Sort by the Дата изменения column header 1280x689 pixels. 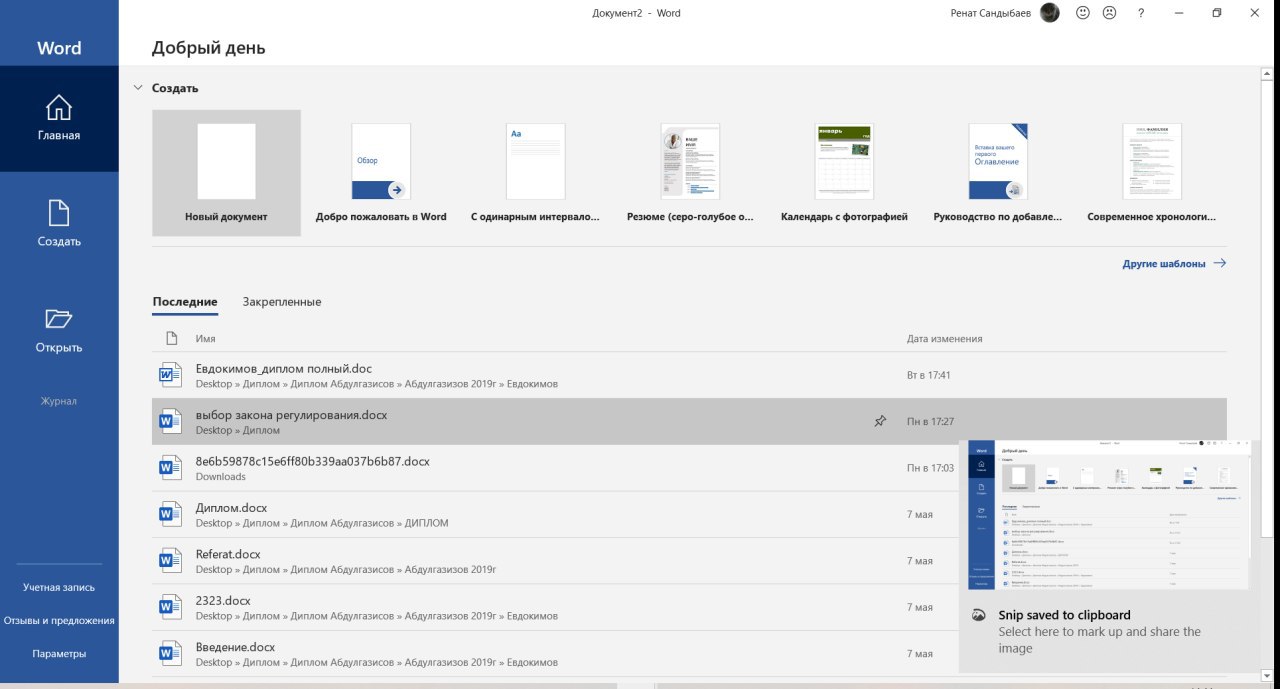(x=944, y=339)
